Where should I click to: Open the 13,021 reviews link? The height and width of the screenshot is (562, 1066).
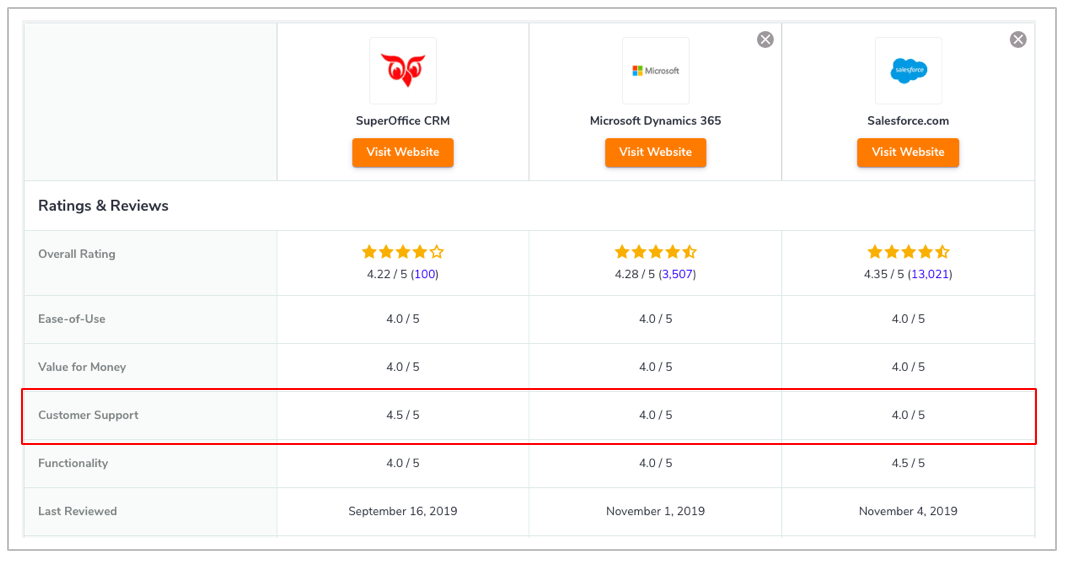coord(930,274)
